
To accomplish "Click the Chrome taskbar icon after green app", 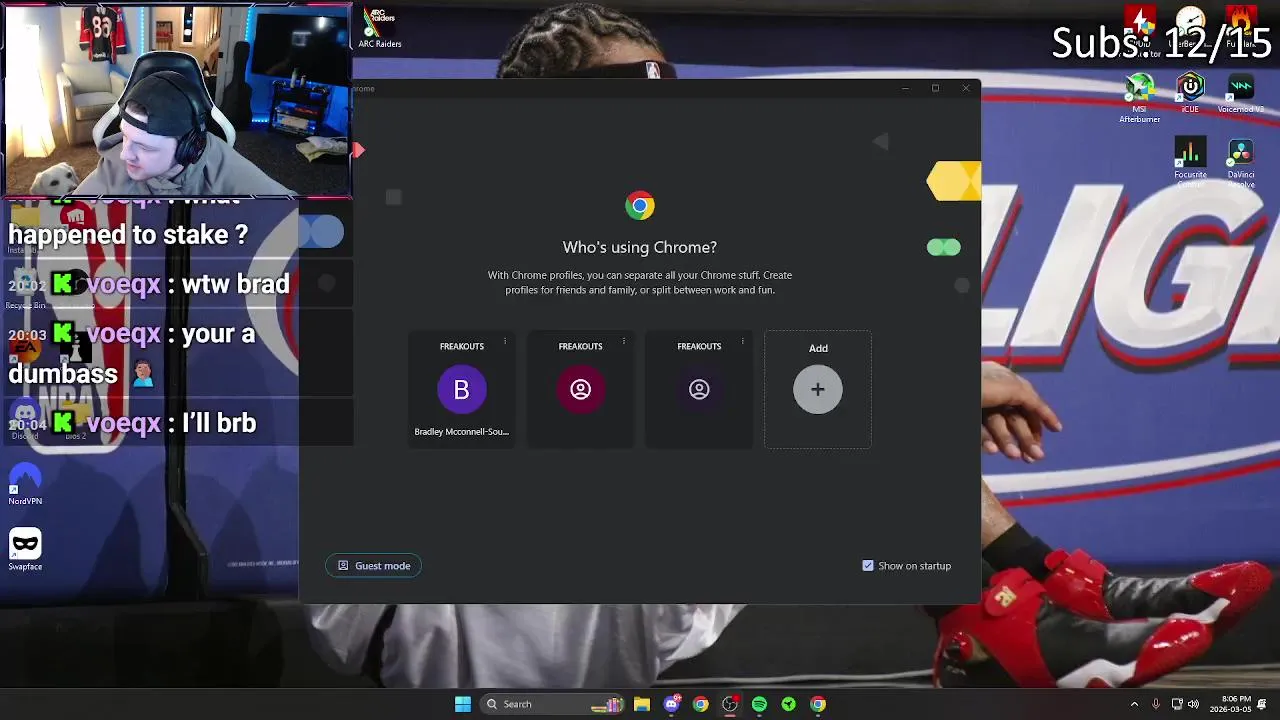I will (x=818, y=704).
